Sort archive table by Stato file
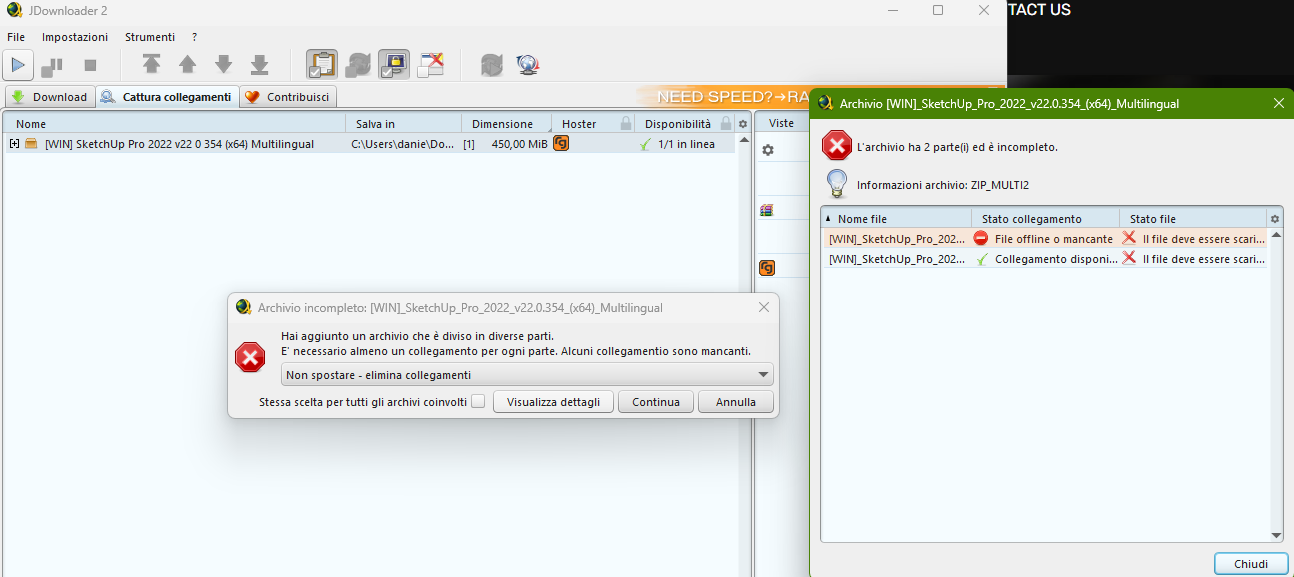 [1194, 219]
